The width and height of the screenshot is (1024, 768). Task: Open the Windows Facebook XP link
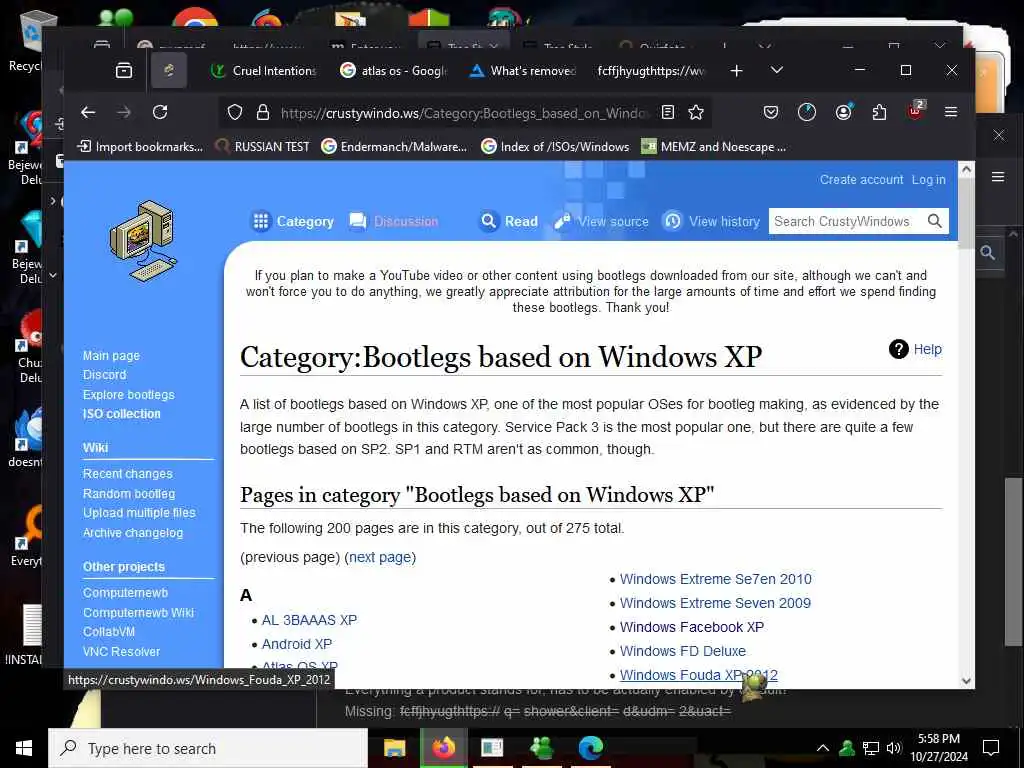coord(692,627)
